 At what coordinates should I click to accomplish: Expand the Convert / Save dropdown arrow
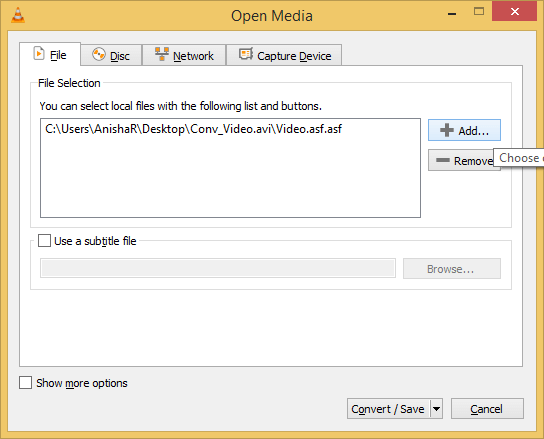point(436,409)
